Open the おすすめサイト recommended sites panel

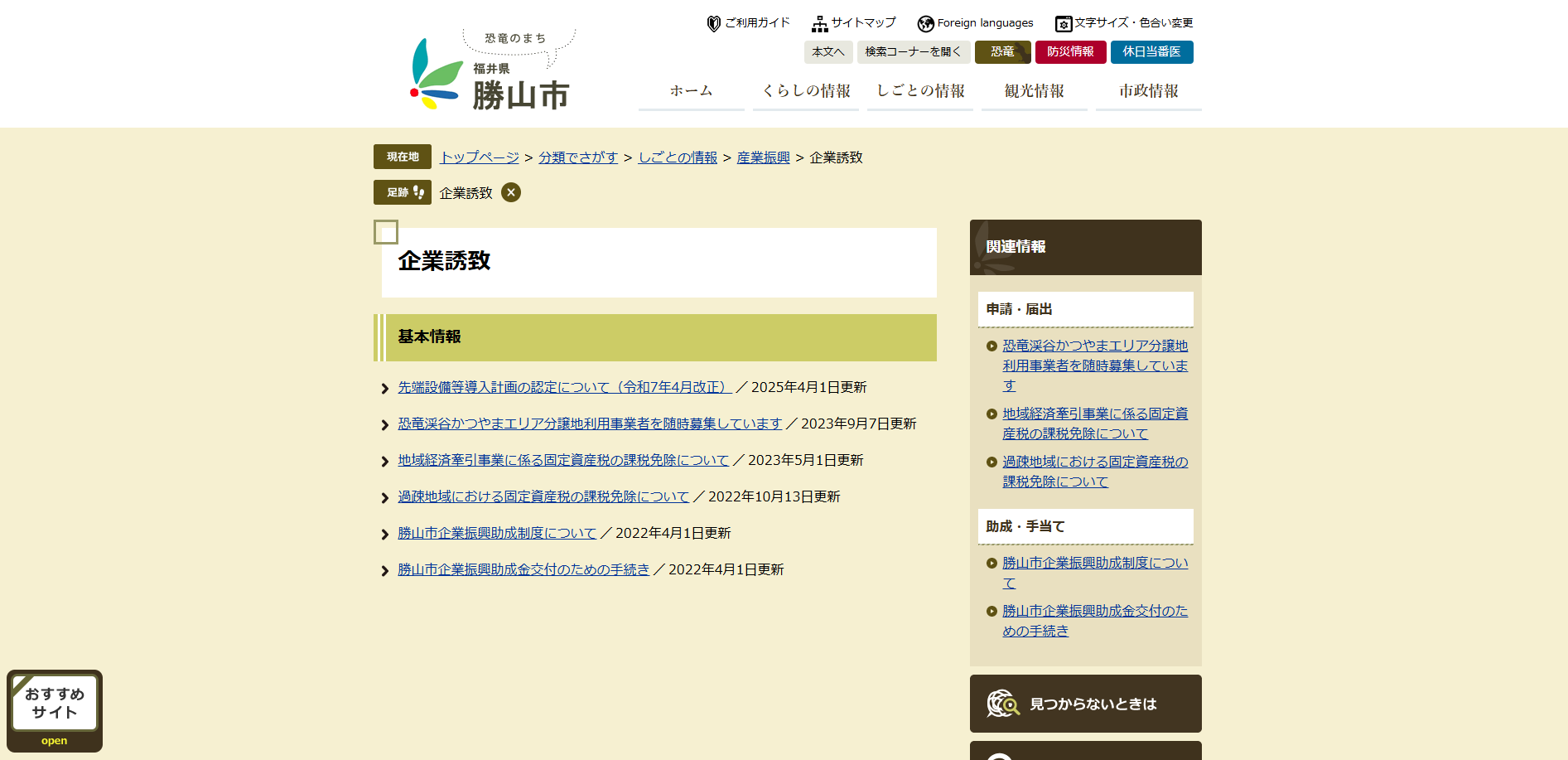tap(55, 711)
